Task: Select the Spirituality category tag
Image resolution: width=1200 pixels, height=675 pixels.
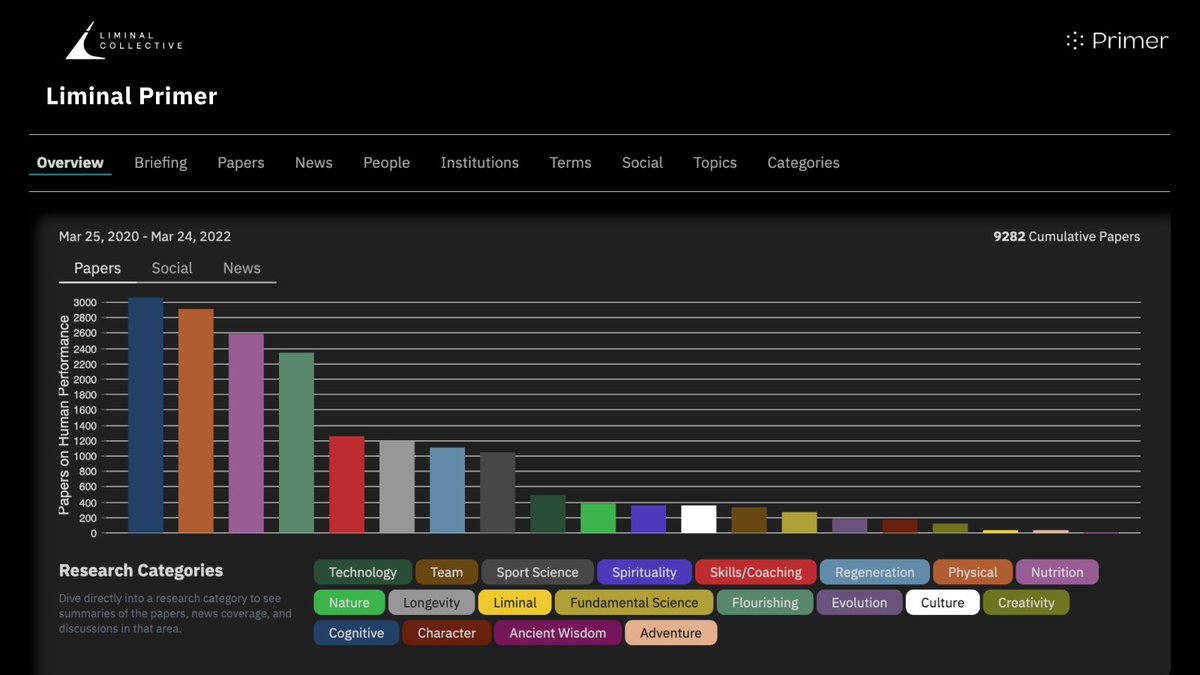Action: [x=644, y=572]
